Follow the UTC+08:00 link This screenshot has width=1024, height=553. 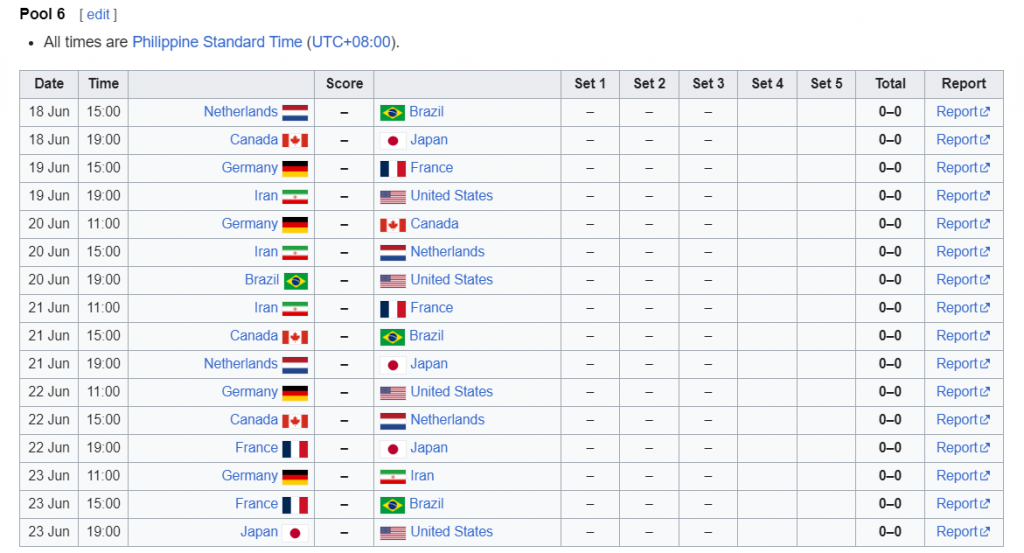pos(351,42)
